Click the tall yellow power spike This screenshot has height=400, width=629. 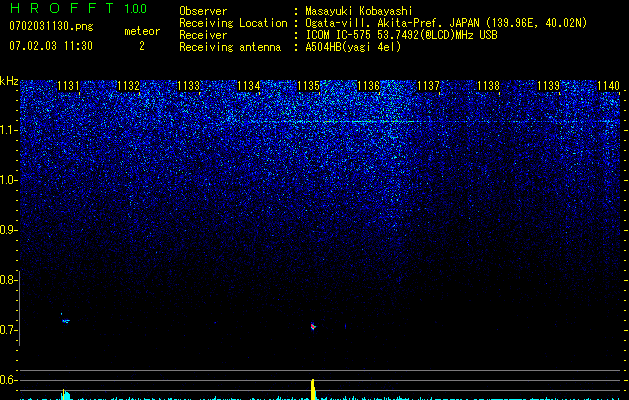pos(313,389)
